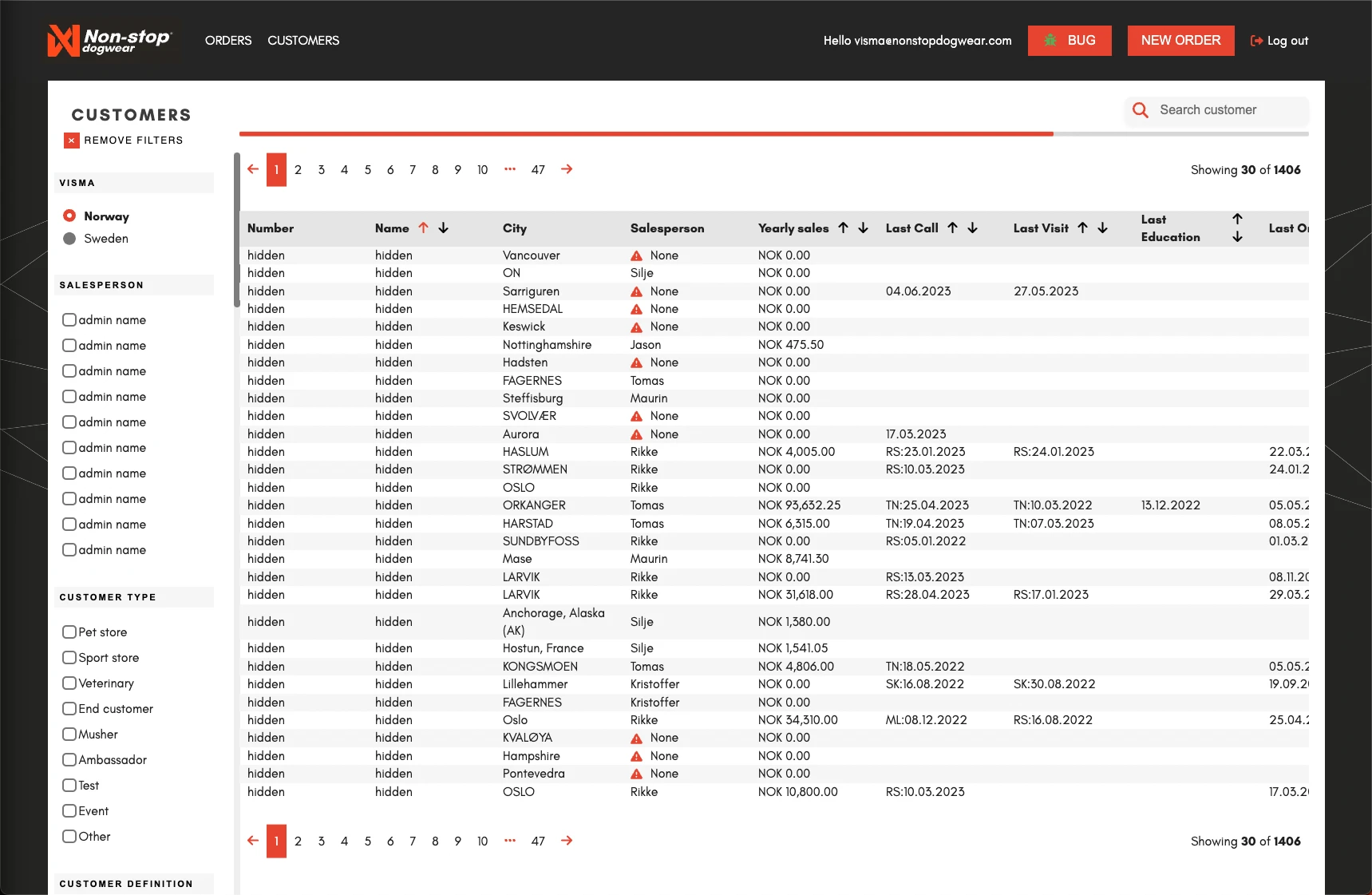Click the X icon beside Remove Filters
Screen dimensions: 1372x895
pyautogui.click(x=71, y=140)
